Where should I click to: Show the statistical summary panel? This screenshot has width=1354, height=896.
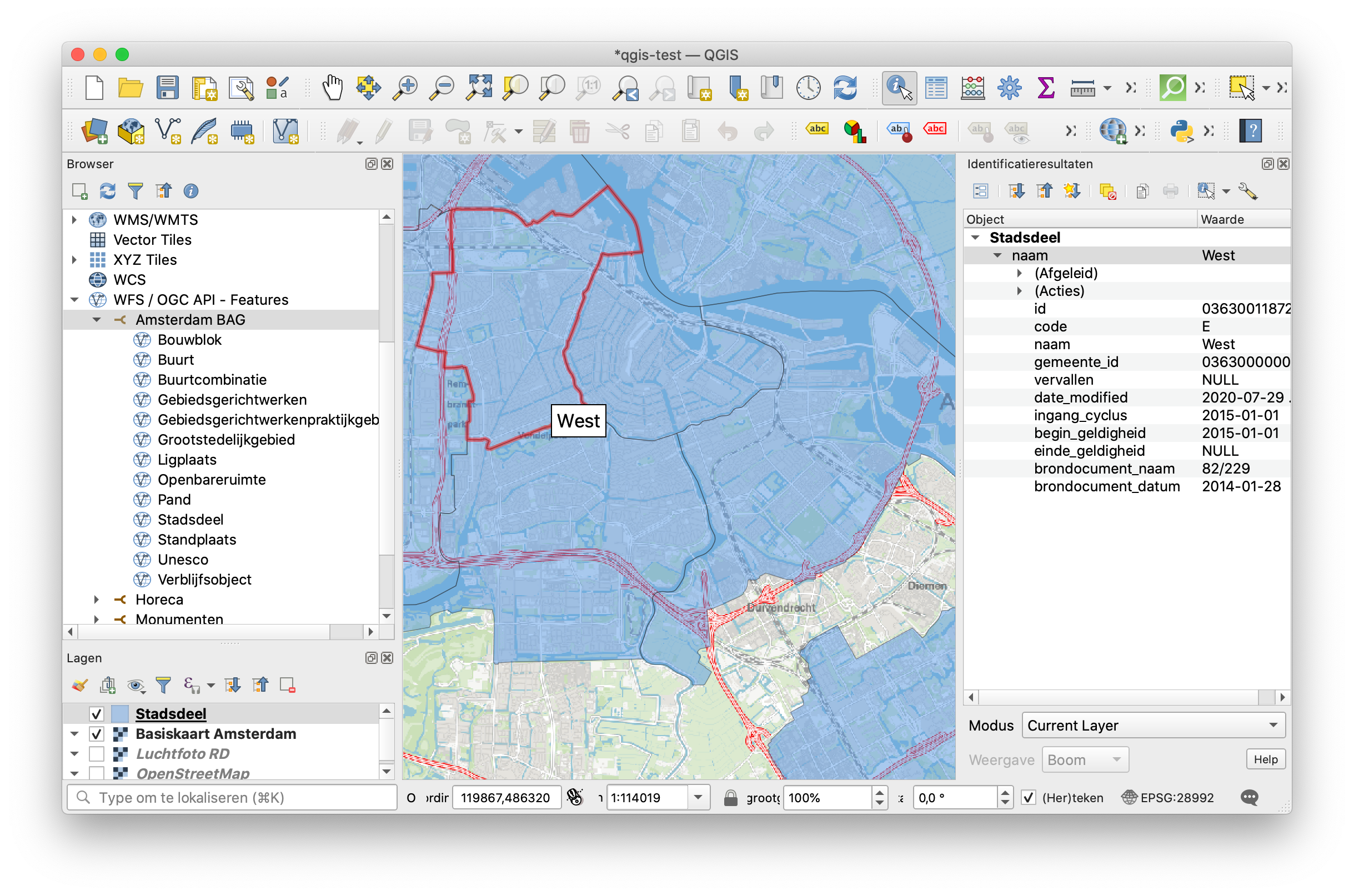1046,87
